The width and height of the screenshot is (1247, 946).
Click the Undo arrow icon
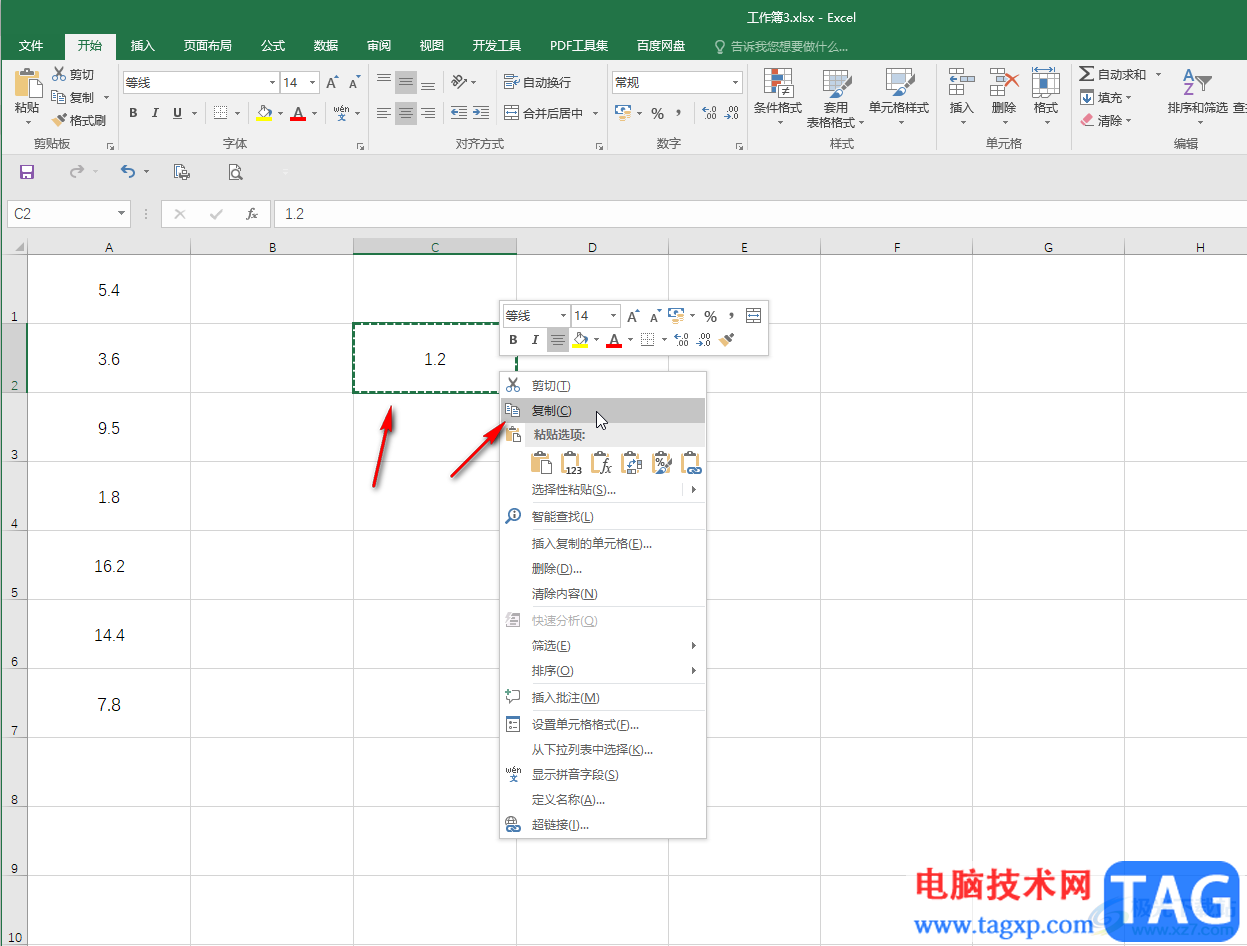[127, 172]
